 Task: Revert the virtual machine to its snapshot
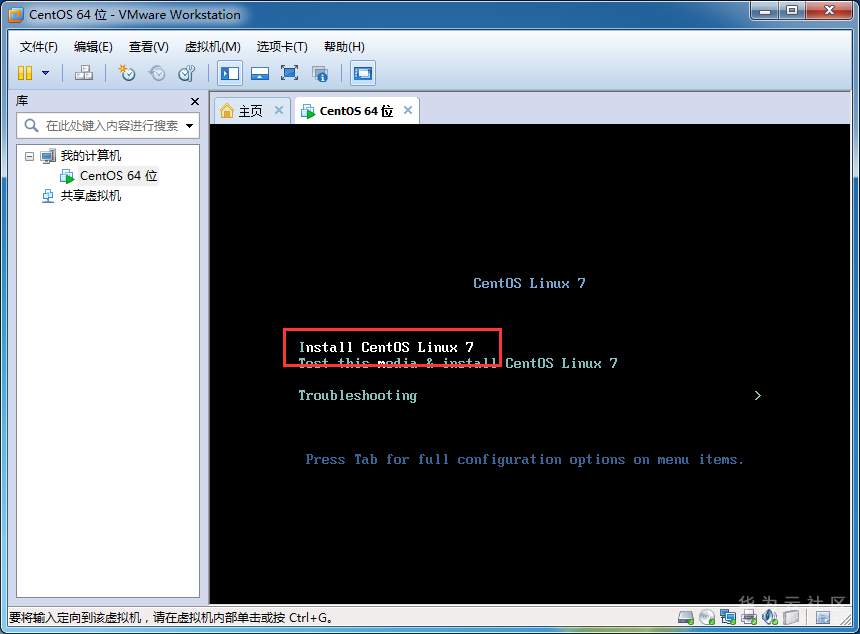tap(157, 73)
